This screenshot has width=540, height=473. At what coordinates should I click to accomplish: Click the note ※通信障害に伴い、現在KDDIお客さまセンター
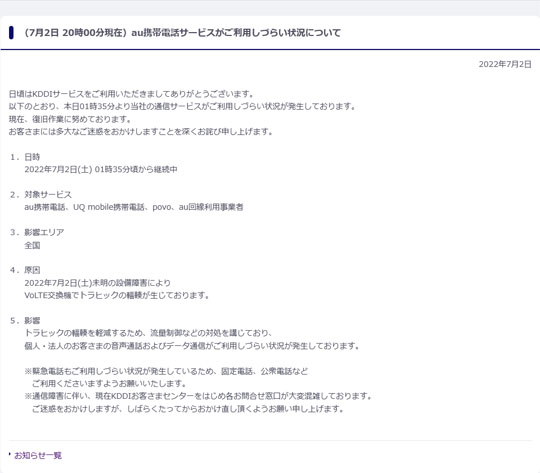(x=198, y=396)
